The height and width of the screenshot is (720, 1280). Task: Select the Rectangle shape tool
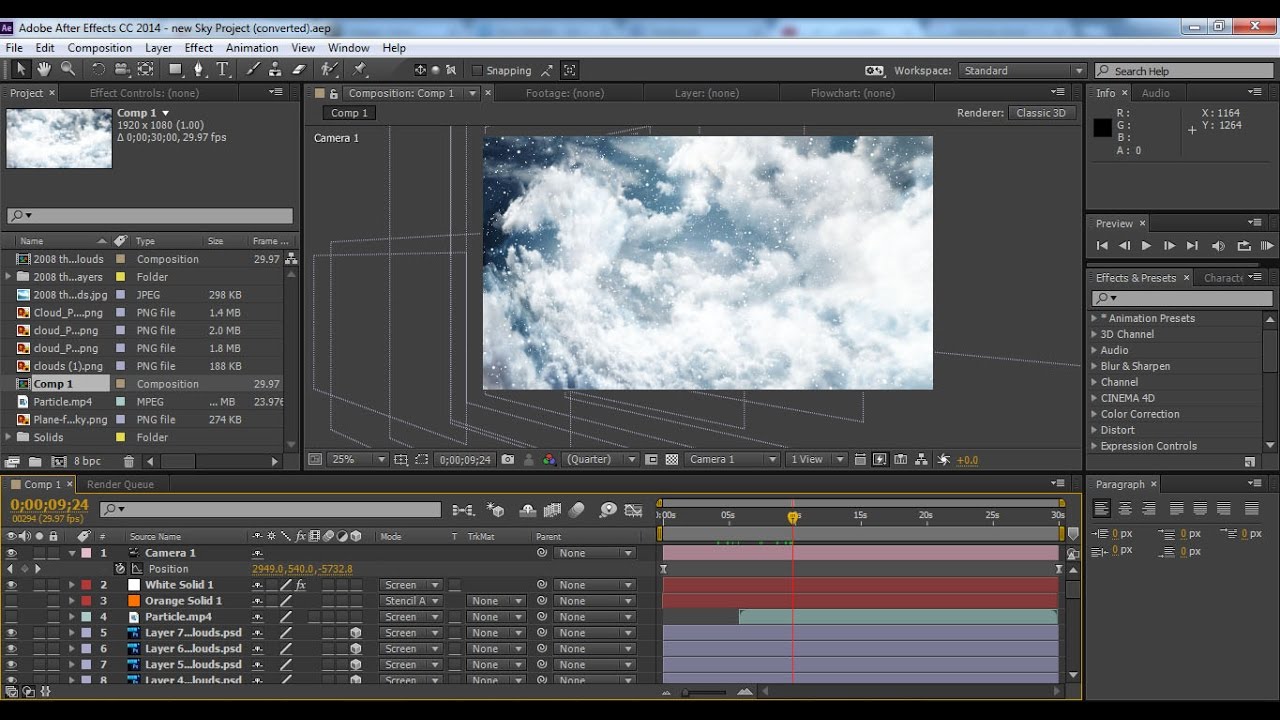click(x=176, y=69)
